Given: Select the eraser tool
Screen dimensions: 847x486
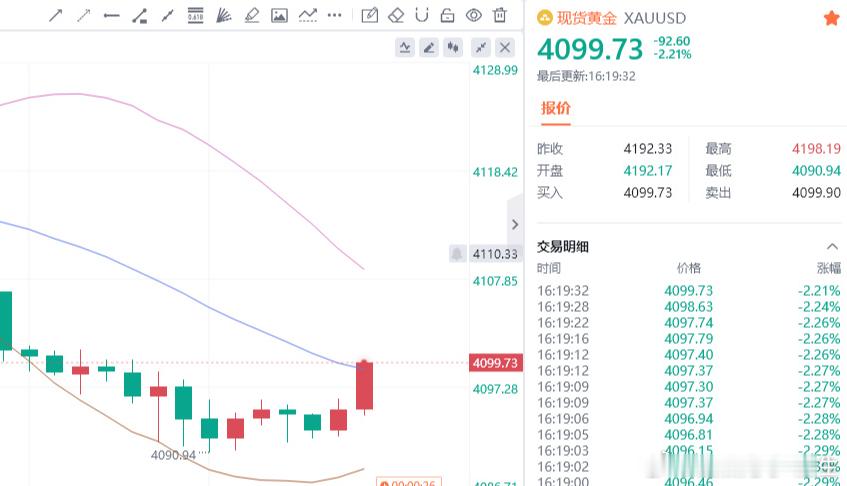Looking at the screenshot, I should [396, 15].
